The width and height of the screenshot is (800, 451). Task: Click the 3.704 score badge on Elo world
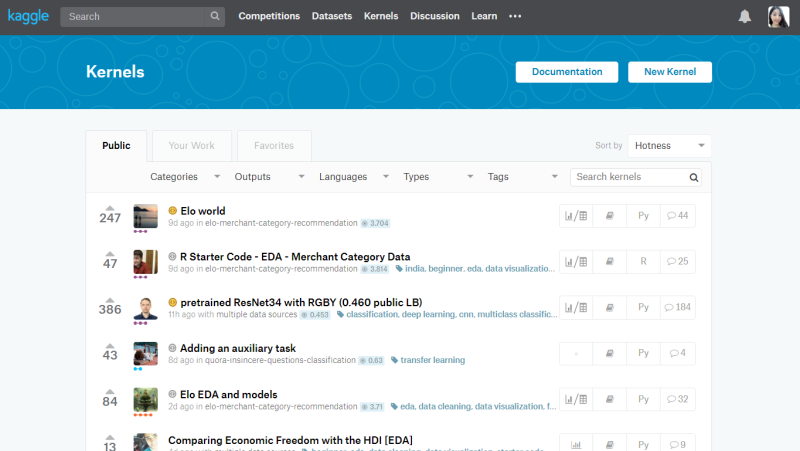376,223
